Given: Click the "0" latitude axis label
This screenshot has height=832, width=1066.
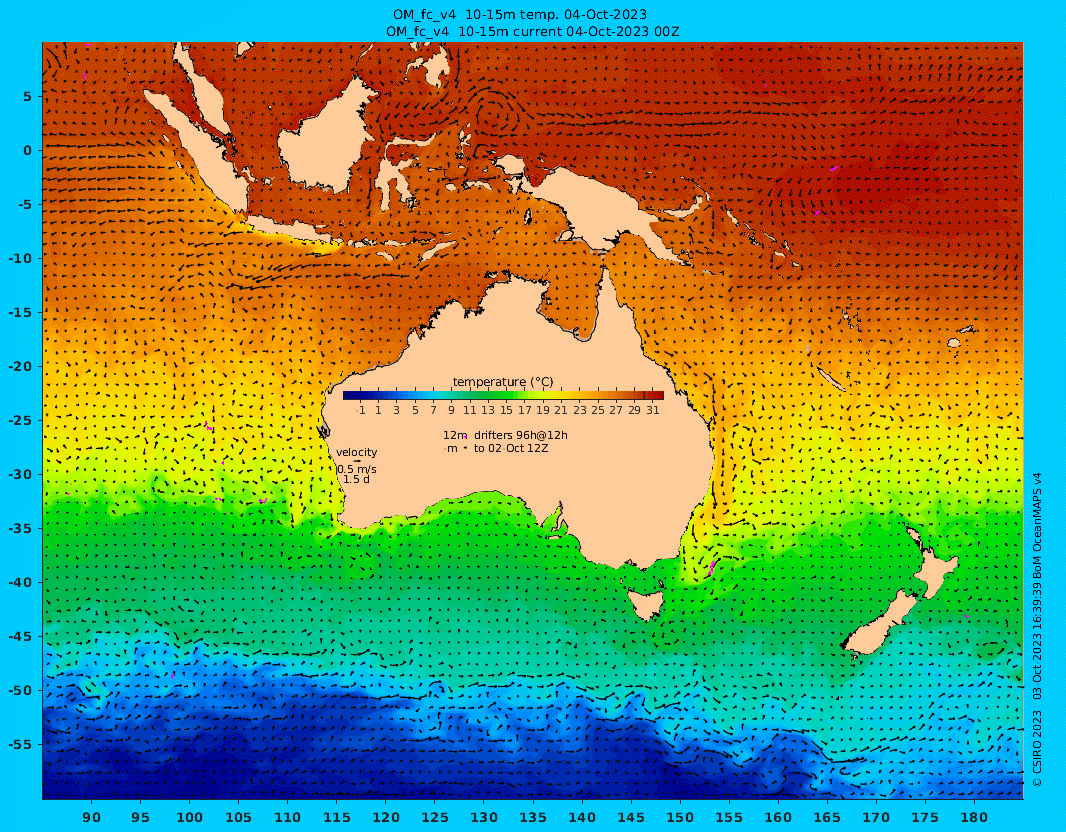Looking at the screenshot, I should [x=27, y=150].
